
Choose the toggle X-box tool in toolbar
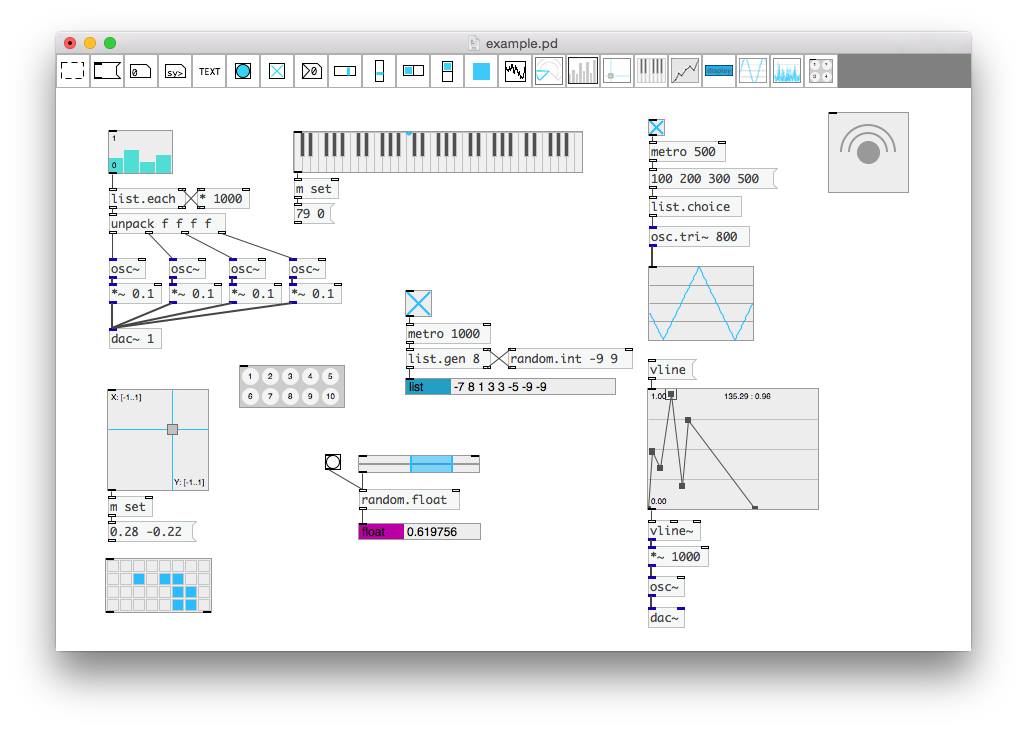(x=277, y=71)
